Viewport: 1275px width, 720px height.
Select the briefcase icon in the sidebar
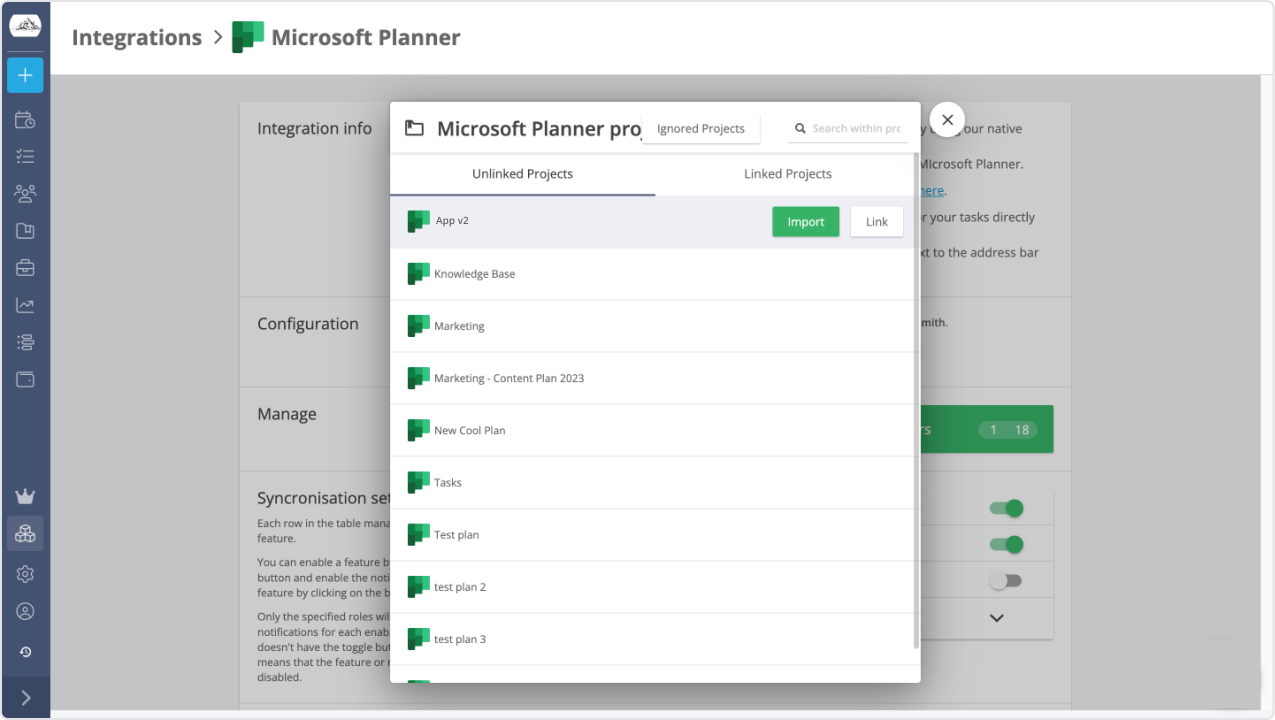point(24,266)
